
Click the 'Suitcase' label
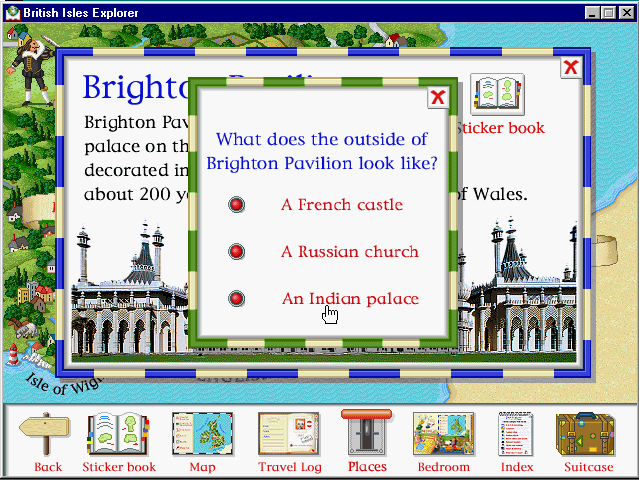click(x=588, y=467)
